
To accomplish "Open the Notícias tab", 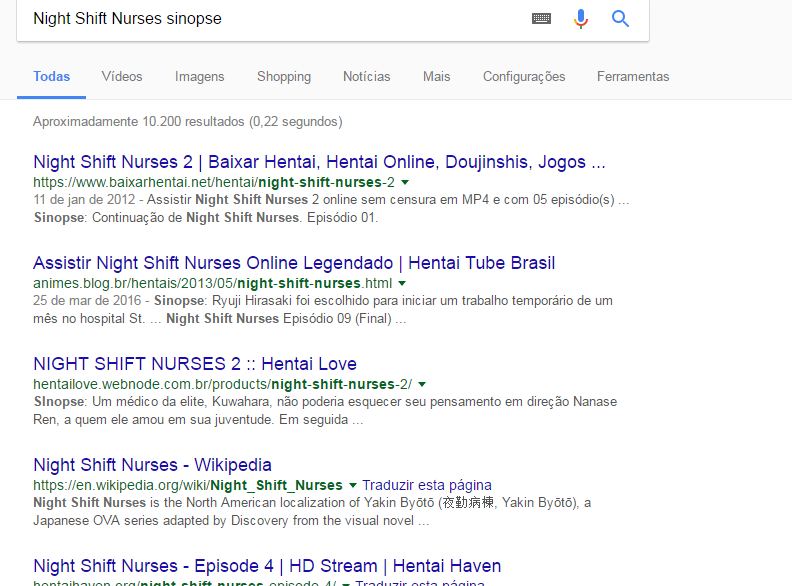I will [367, 76].
